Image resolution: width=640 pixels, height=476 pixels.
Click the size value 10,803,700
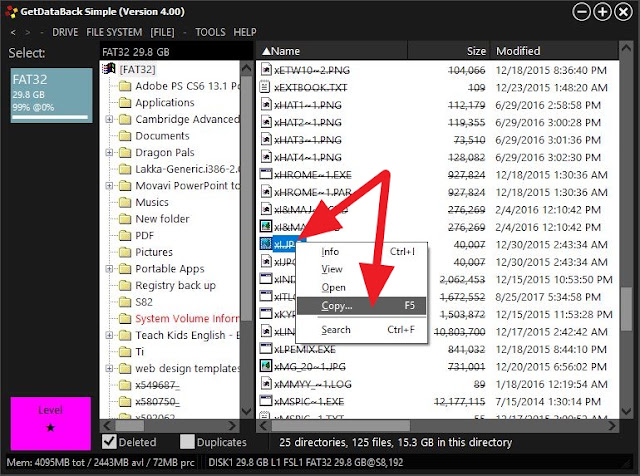pyautogui.click(x=459, y=332)
